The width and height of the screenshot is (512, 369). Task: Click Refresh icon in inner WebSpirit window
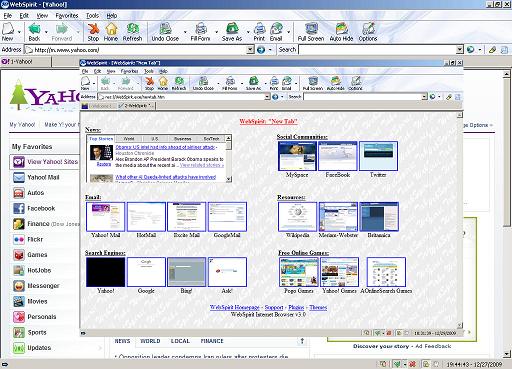[179, 83]
